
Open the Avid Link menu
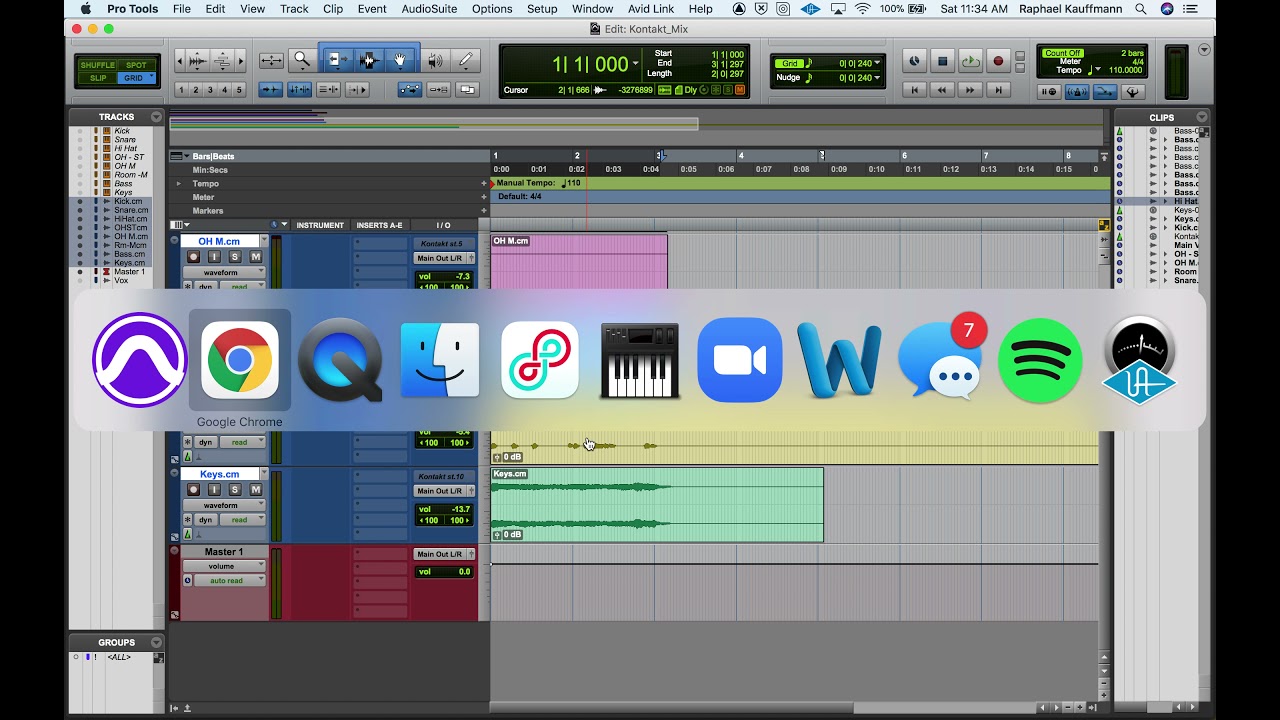tap(651, 9)
